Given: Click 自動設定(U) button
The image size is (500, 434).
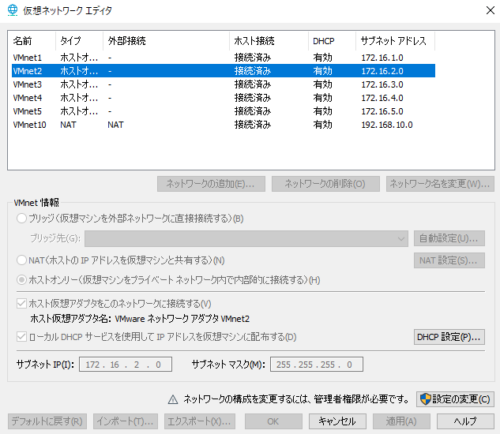Looking at the screenshot, I should click(449, 238).
